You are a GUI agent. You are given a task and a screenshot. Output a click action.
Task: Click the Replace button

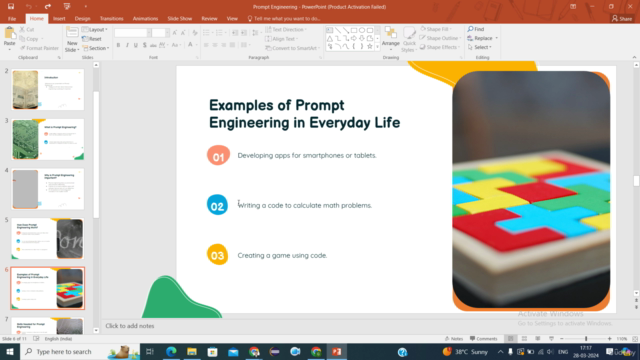click(x=482, y=38)
